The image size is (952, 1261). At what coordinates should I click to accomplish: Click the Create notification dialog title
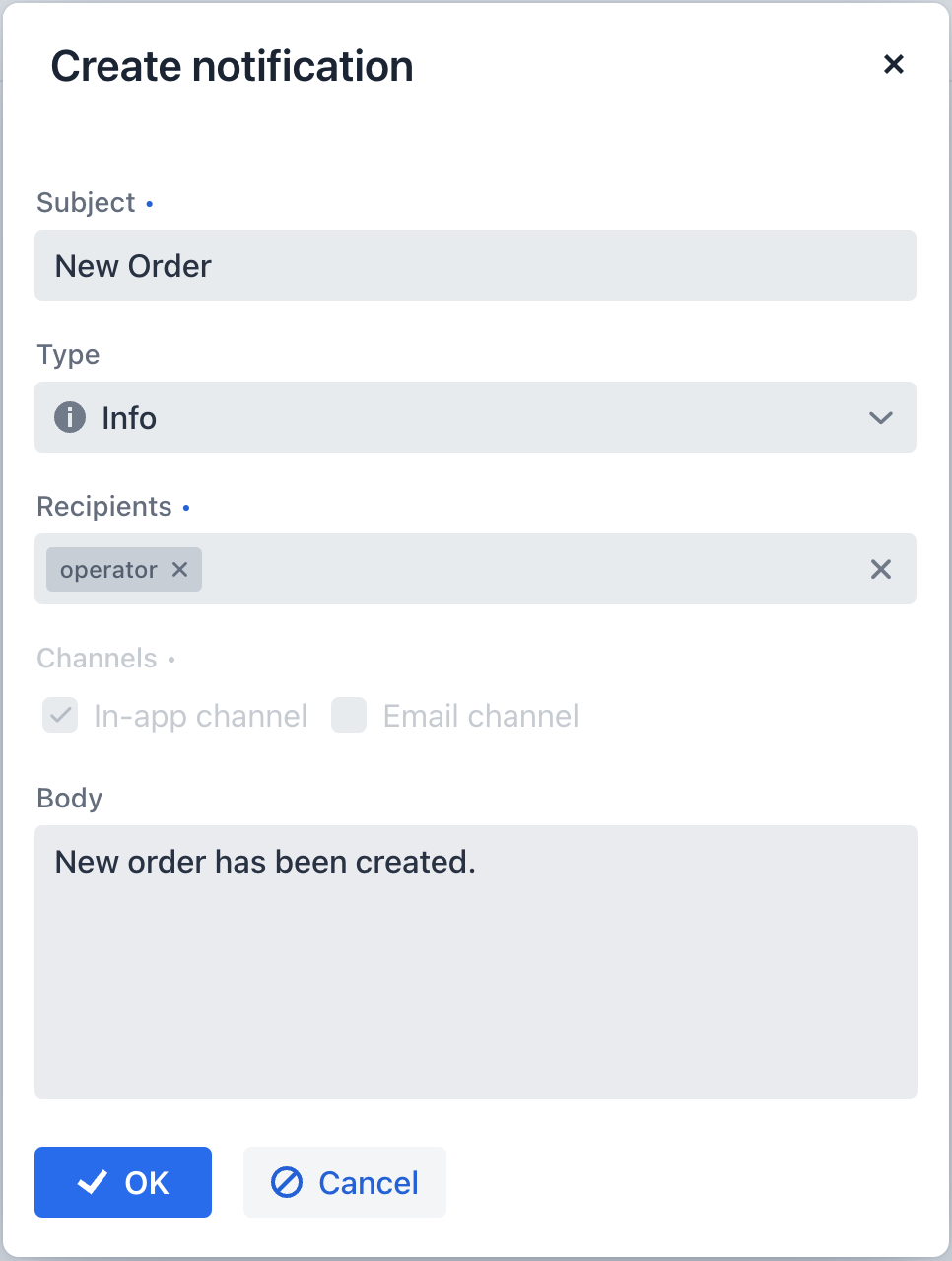[232, 65]
